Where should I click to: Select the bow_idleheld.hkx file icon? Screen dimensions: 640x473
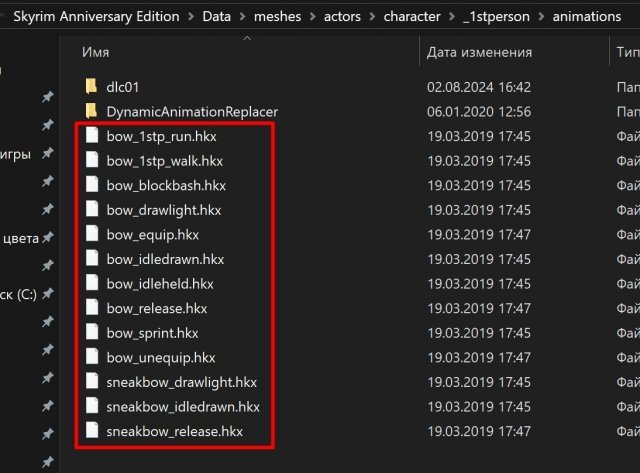click(92, 283)
